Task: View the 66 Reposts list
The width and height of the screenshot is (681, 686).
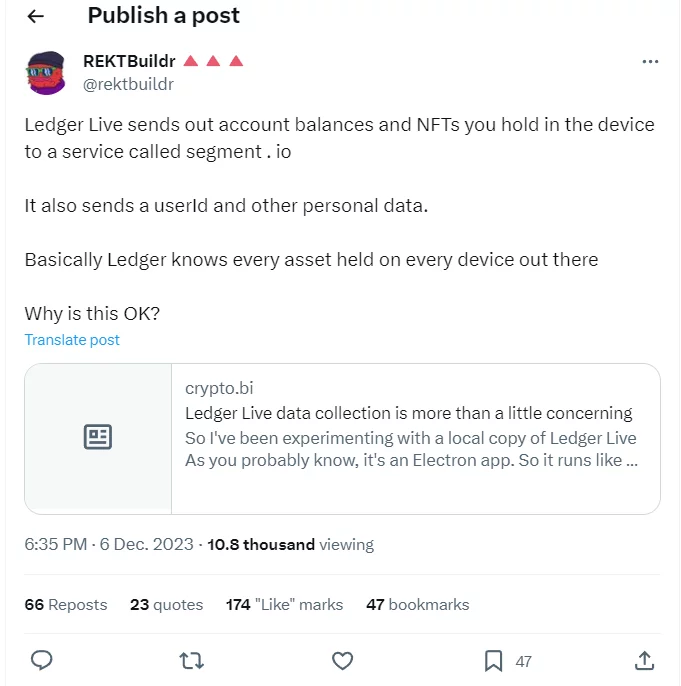Action: click(65, 605)
